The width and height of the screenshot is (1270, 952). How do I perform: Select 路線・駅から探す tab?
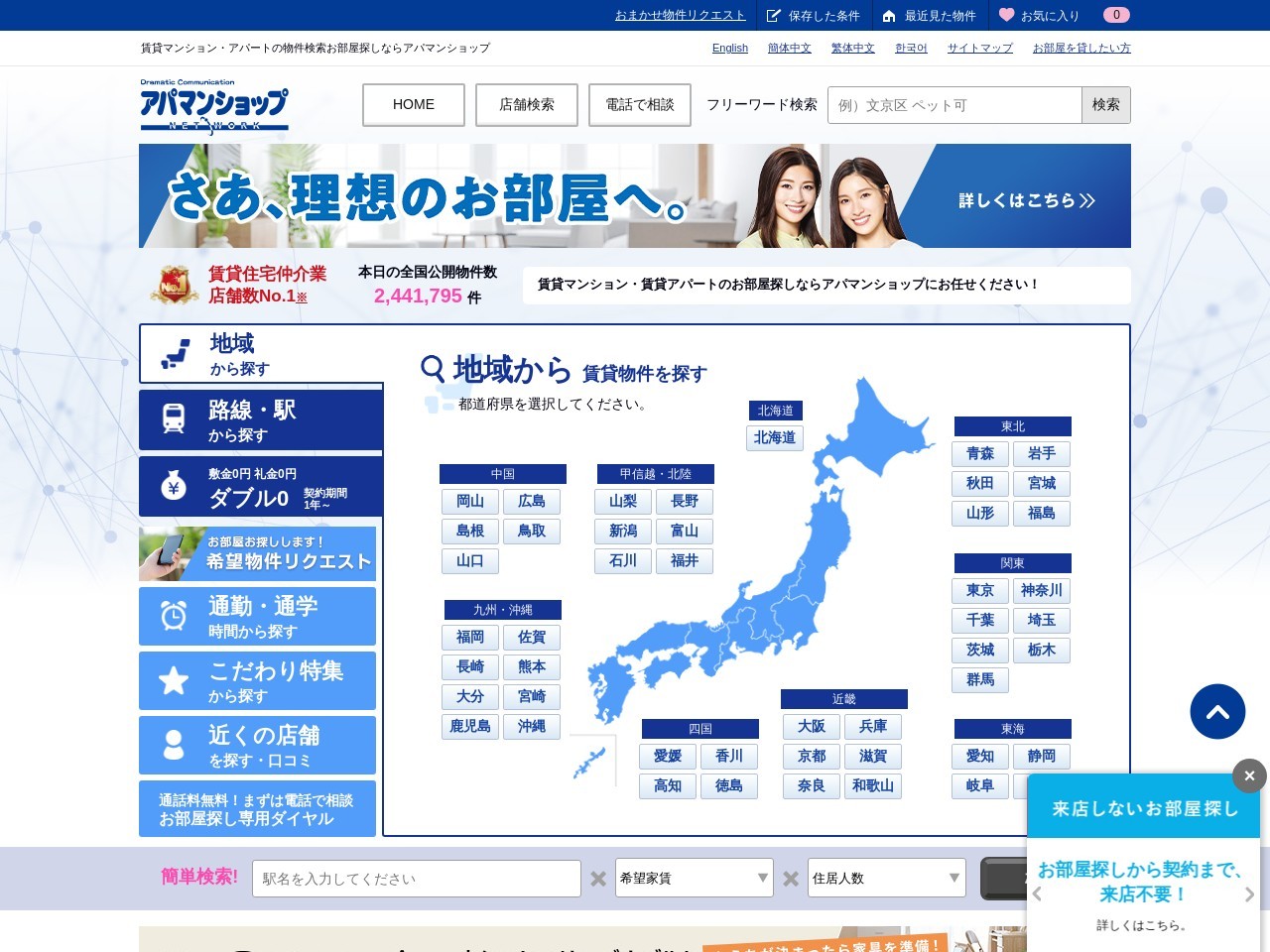(261, 419)
